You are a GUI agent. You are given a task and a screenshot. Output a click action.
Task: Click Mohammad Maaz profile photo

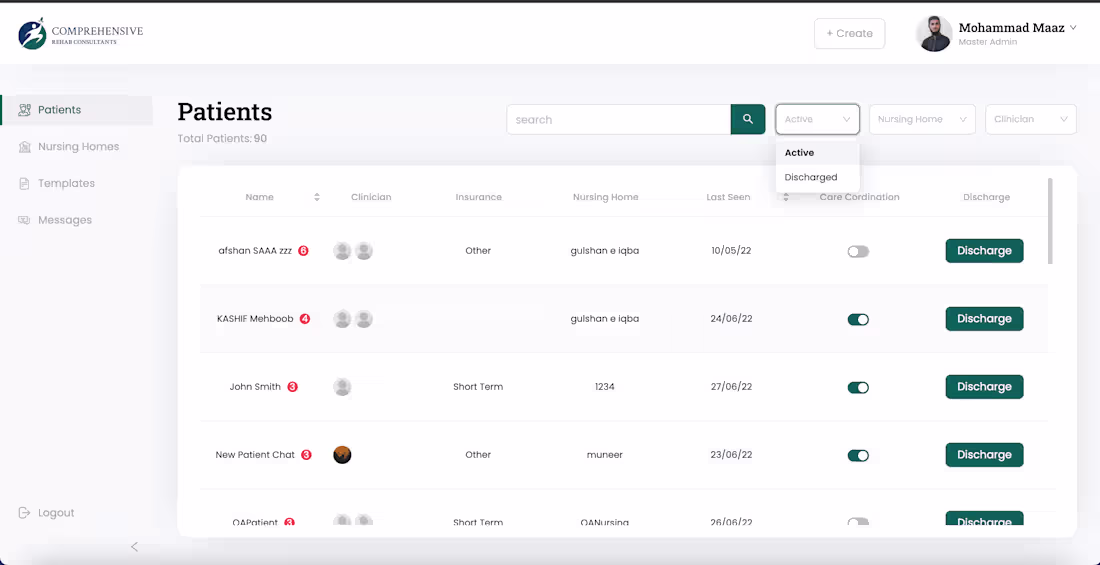tap(934, 34)
